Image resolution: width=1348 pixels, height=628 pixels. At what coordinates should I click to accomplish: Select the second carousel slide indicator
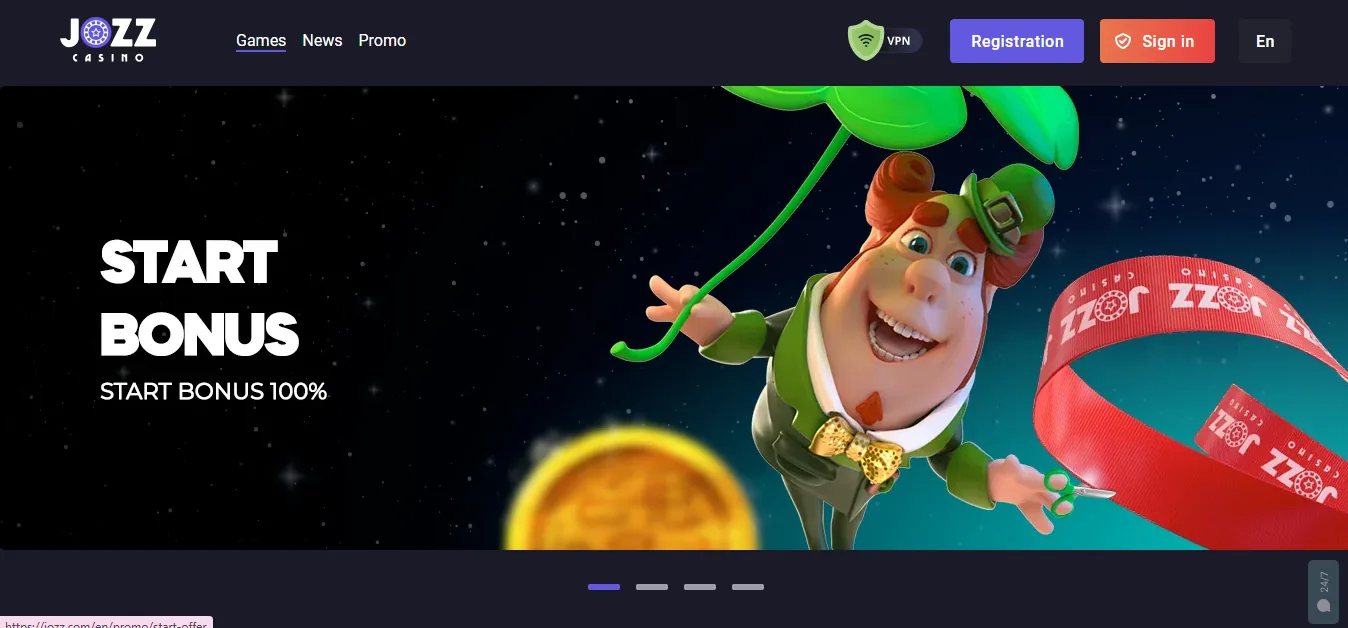652,587
